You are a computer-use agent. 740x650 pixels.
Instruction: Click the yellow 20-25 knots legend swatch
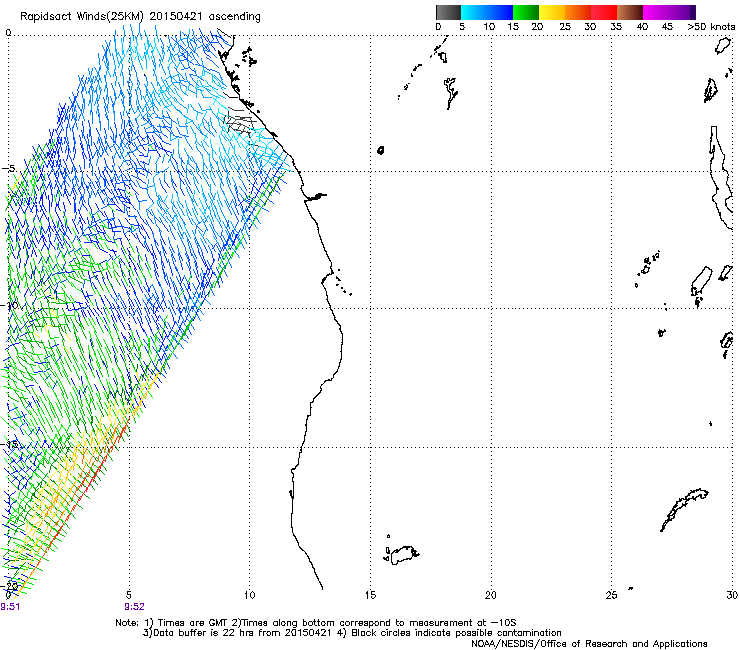(x=552, y=12)
